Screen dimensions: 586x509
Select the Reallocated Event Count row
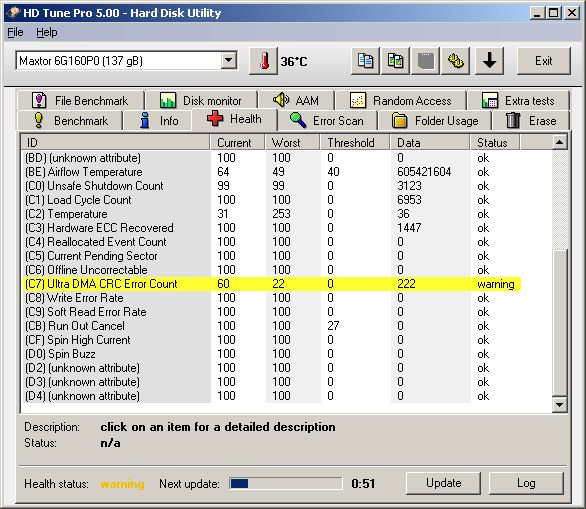271,242
